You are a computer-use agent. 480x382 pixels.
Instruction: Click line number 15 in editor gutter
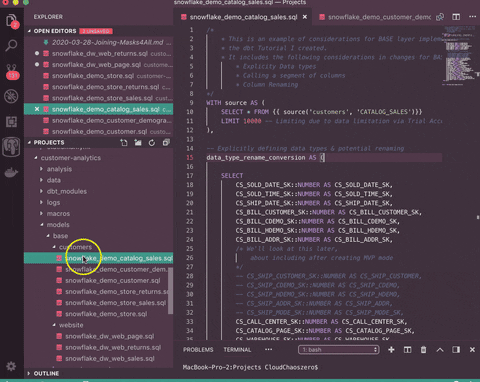pos(190,157)
